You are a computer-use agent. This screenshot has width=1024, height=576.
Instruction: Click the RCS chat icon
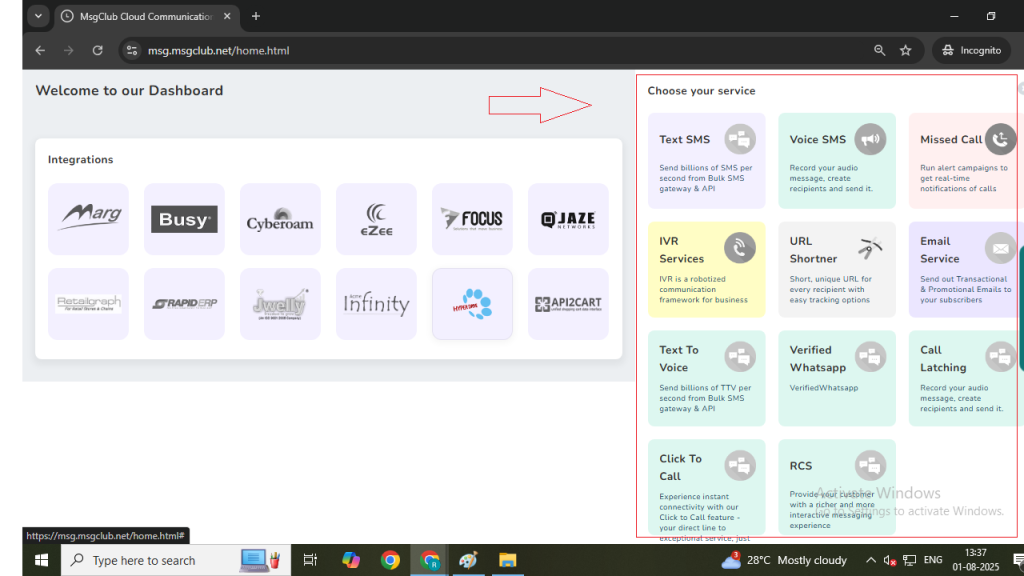pos(871,466)
